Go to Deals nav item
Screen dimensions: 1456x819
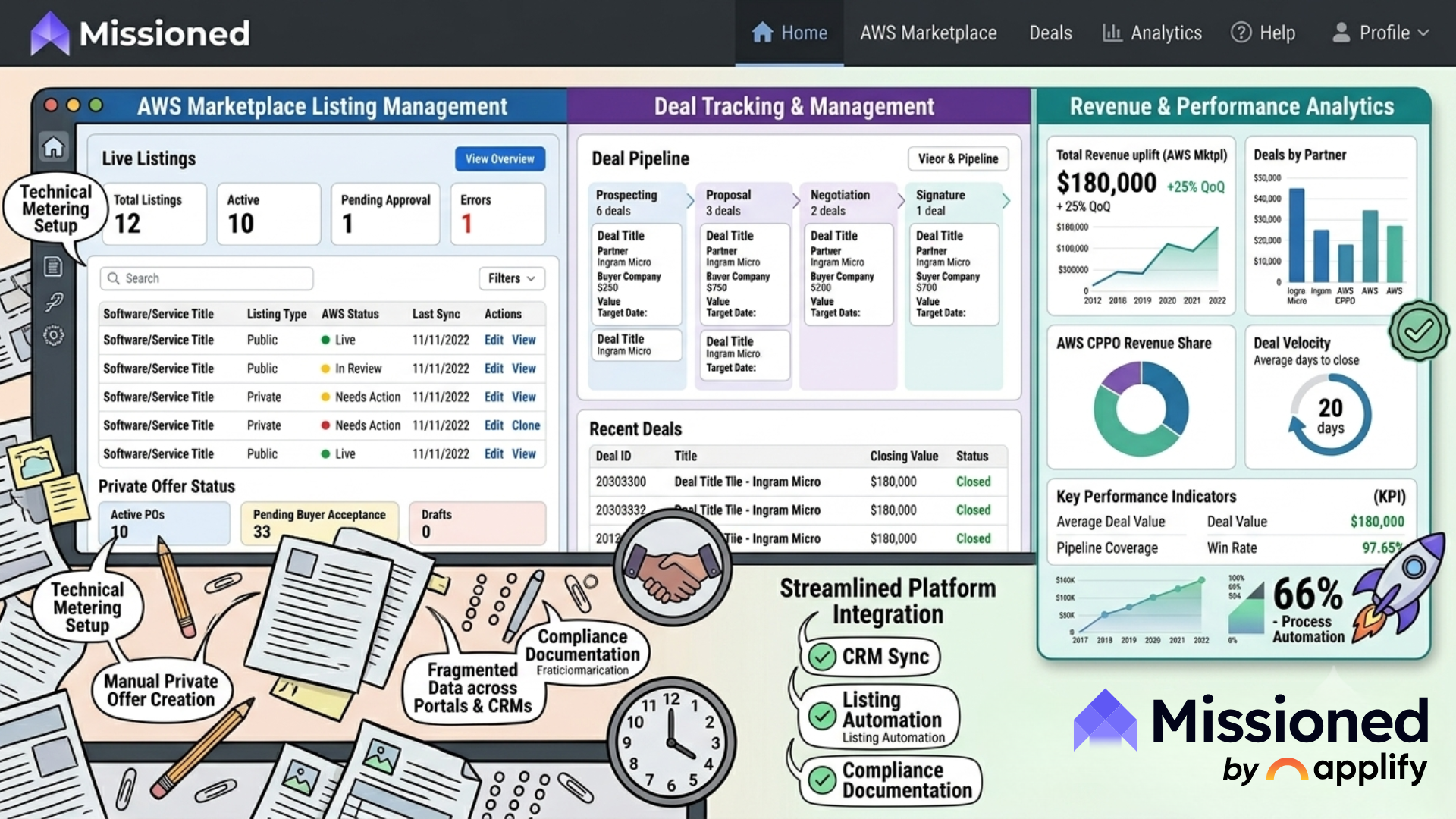1050,33
